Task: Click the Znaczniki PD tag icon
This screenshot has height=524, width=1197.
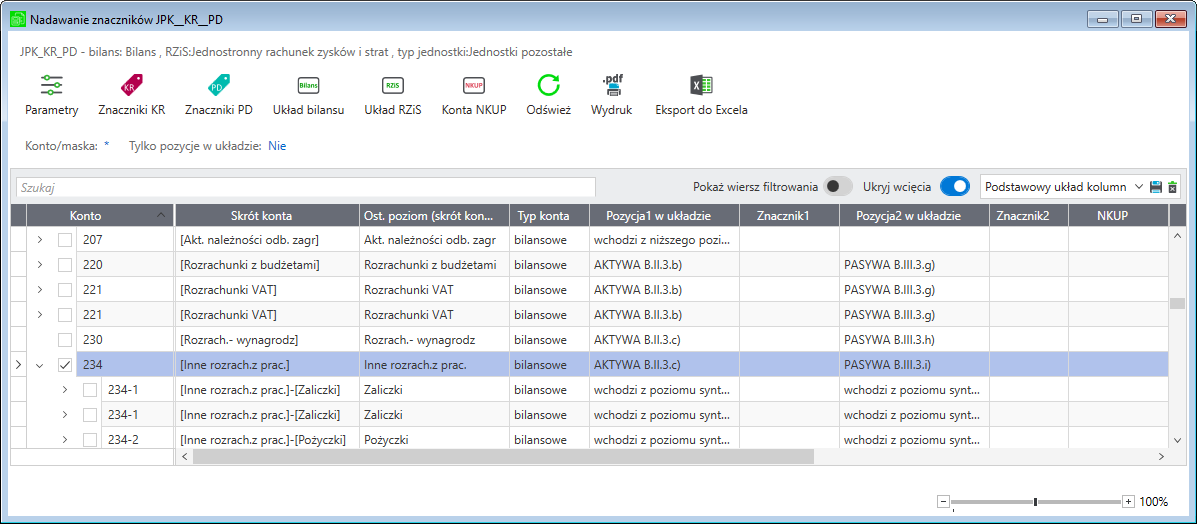Action: pyautogui.click(x=218, y=85)
